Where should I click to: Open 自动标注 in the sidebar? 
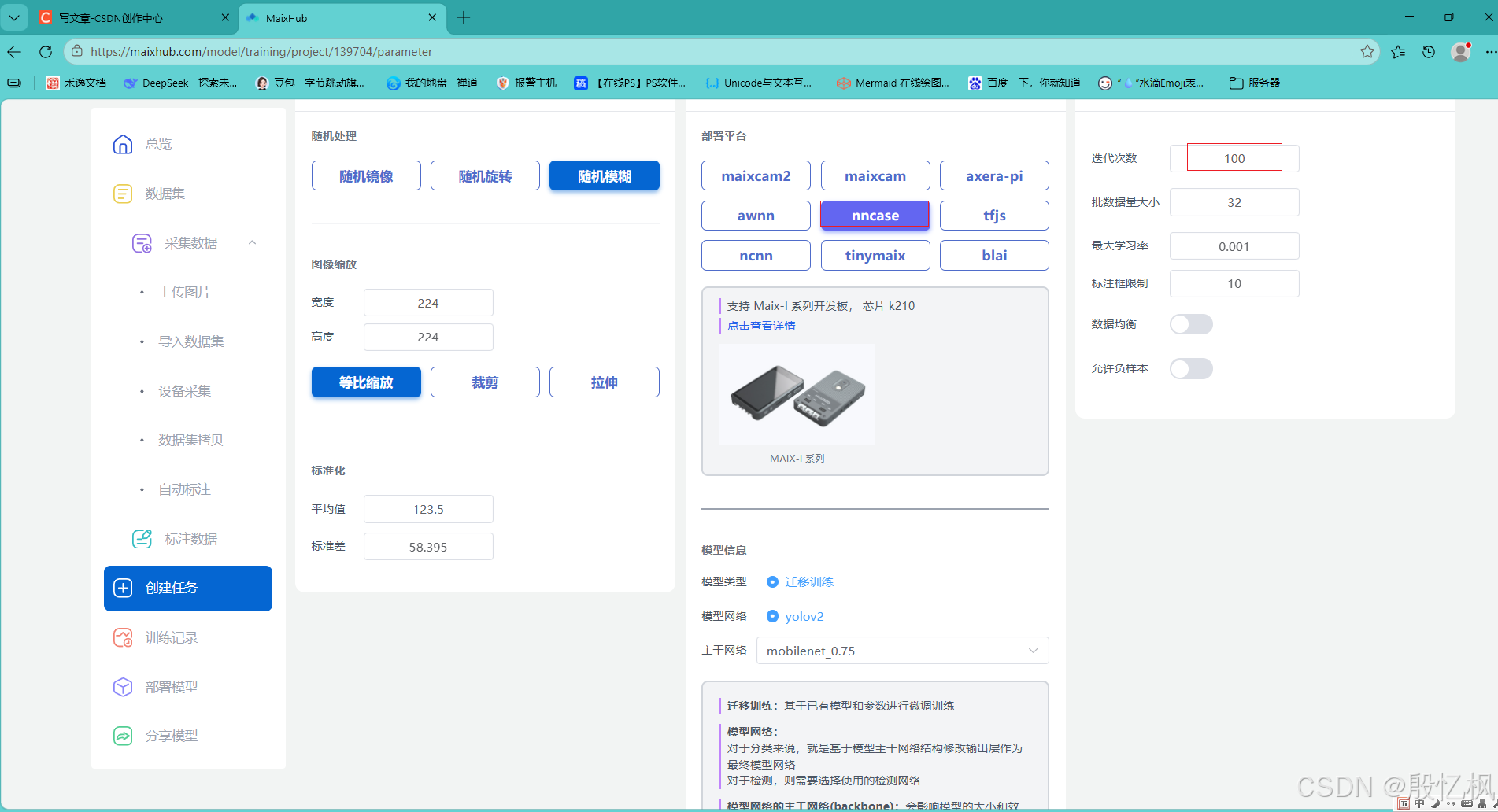click(x=184, y=489)
